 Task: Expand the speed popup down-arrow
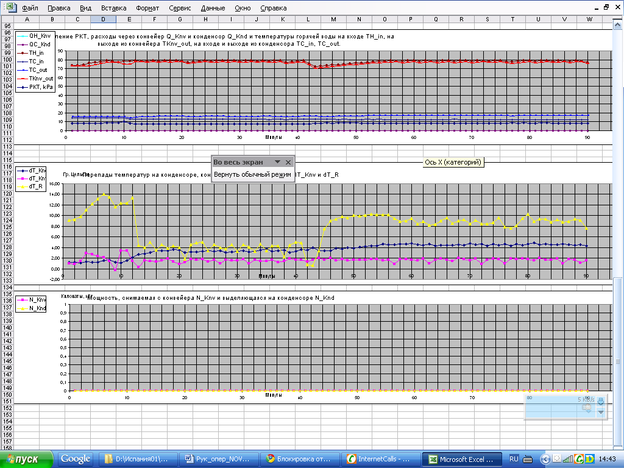(601, 413)
